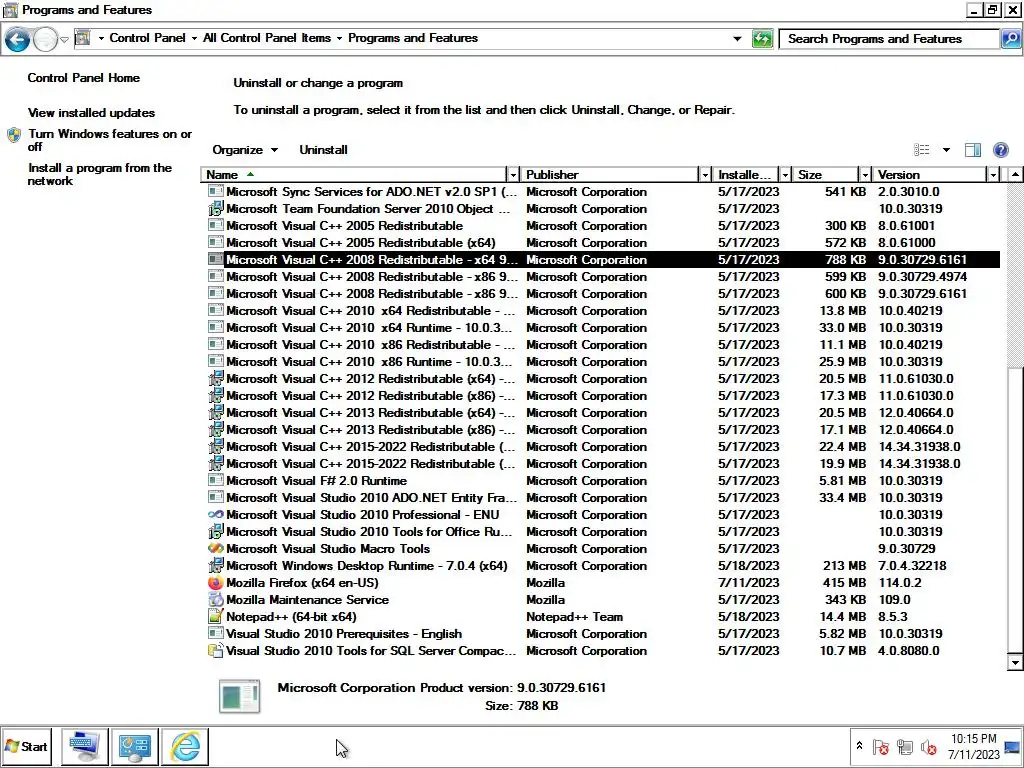Open Turn Windows features on or off
Viewport: 1024px width, 768px height.
pos(110,140)
